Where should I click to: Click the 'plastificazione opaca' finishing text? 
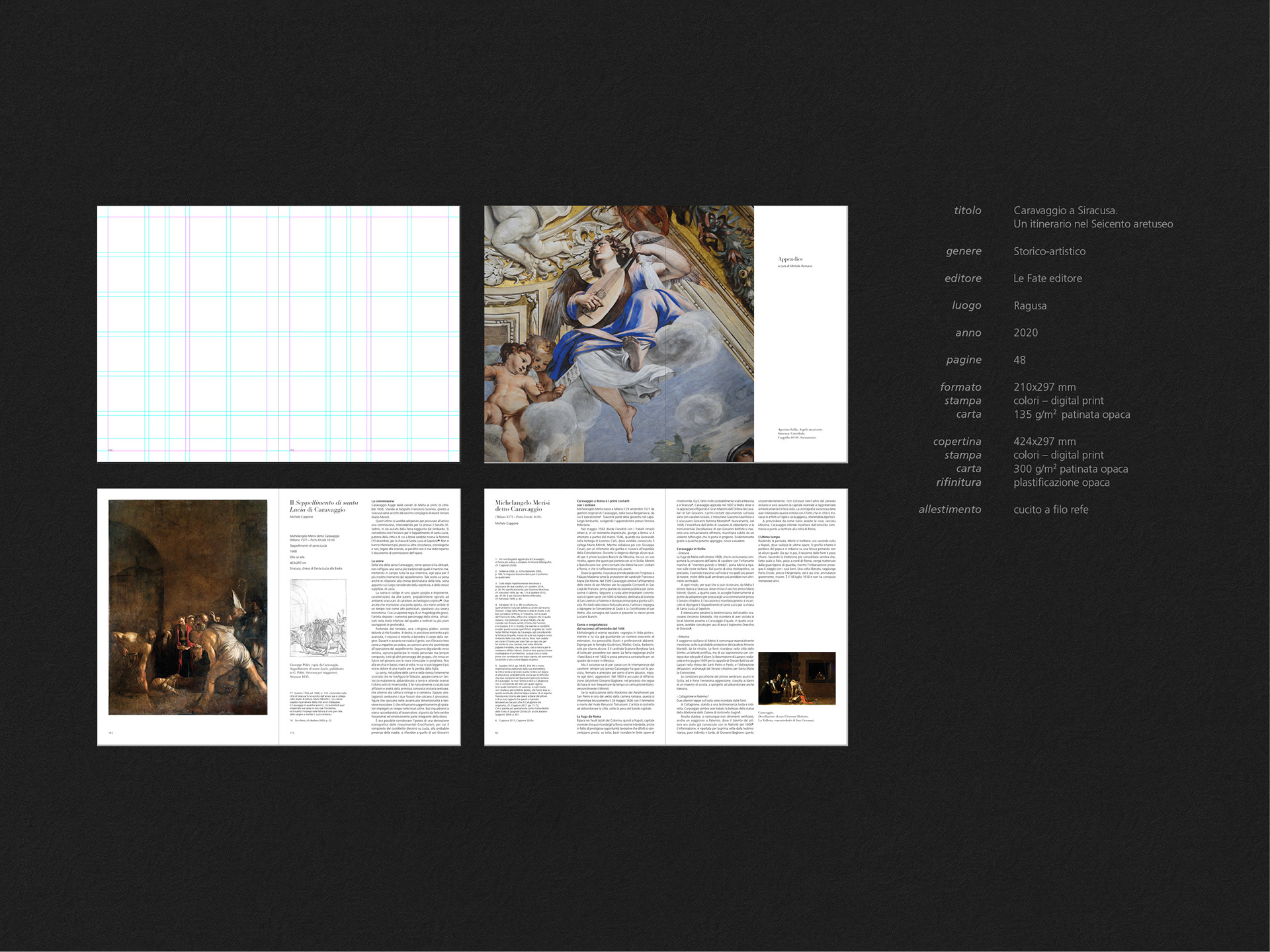pyautogui.click(x=1061, y=482)
